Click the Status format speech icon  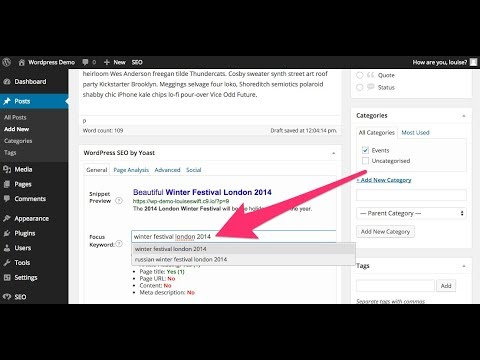point(371,87)
